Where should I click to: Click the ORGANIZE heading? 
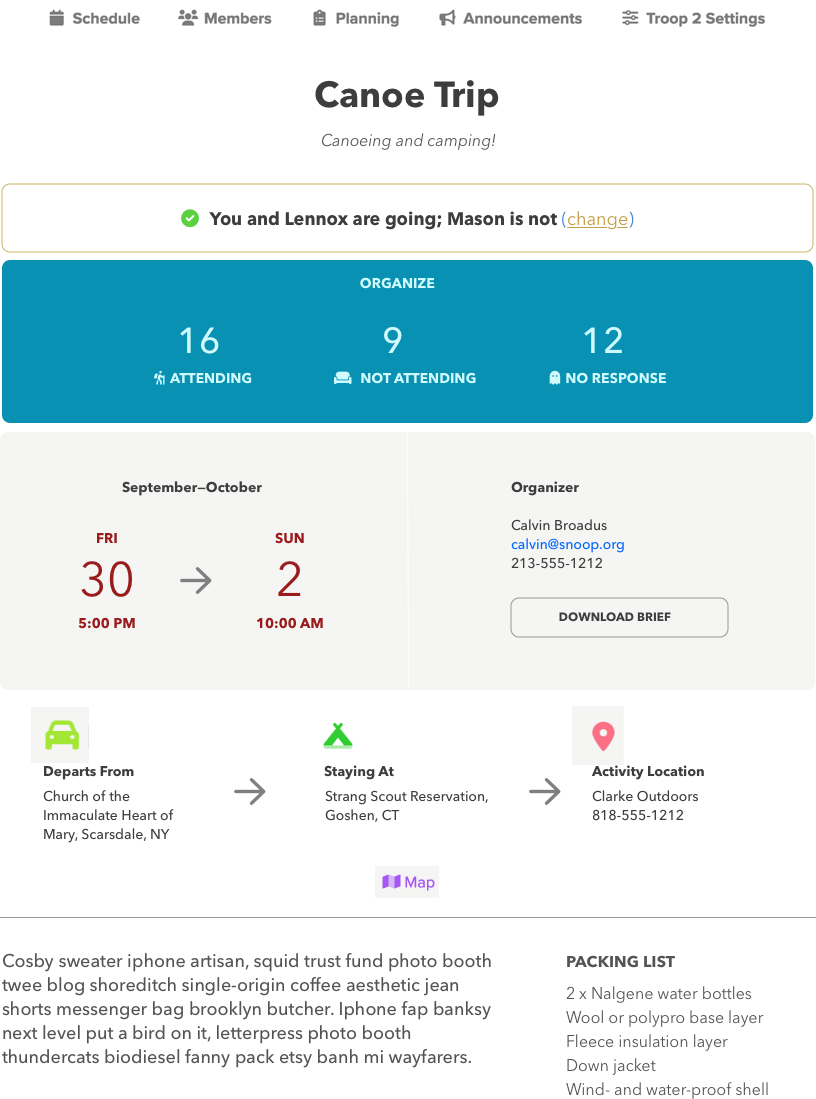(397, 283)
